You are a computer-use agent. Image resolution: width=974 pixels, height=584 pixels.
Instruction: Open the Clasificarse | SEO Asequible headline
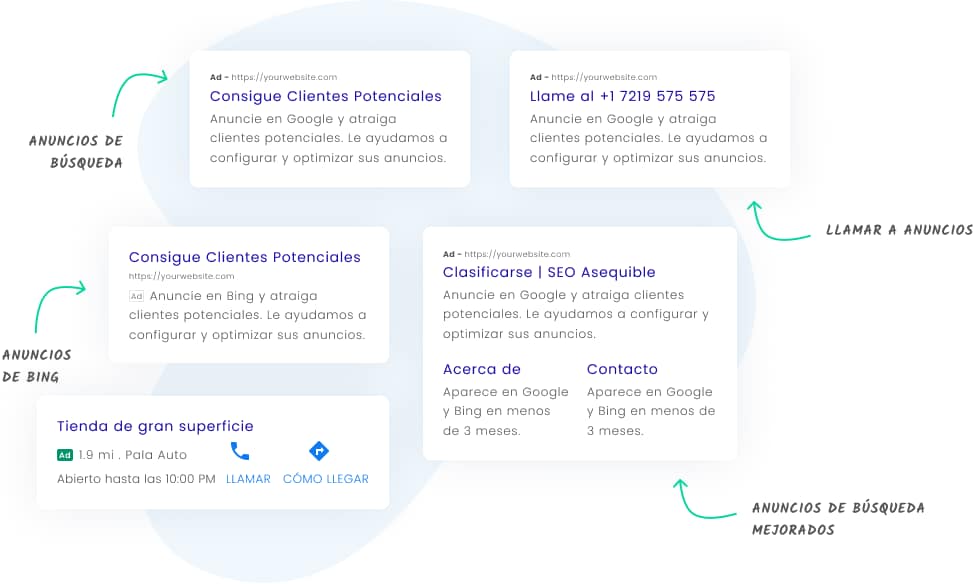549,272
